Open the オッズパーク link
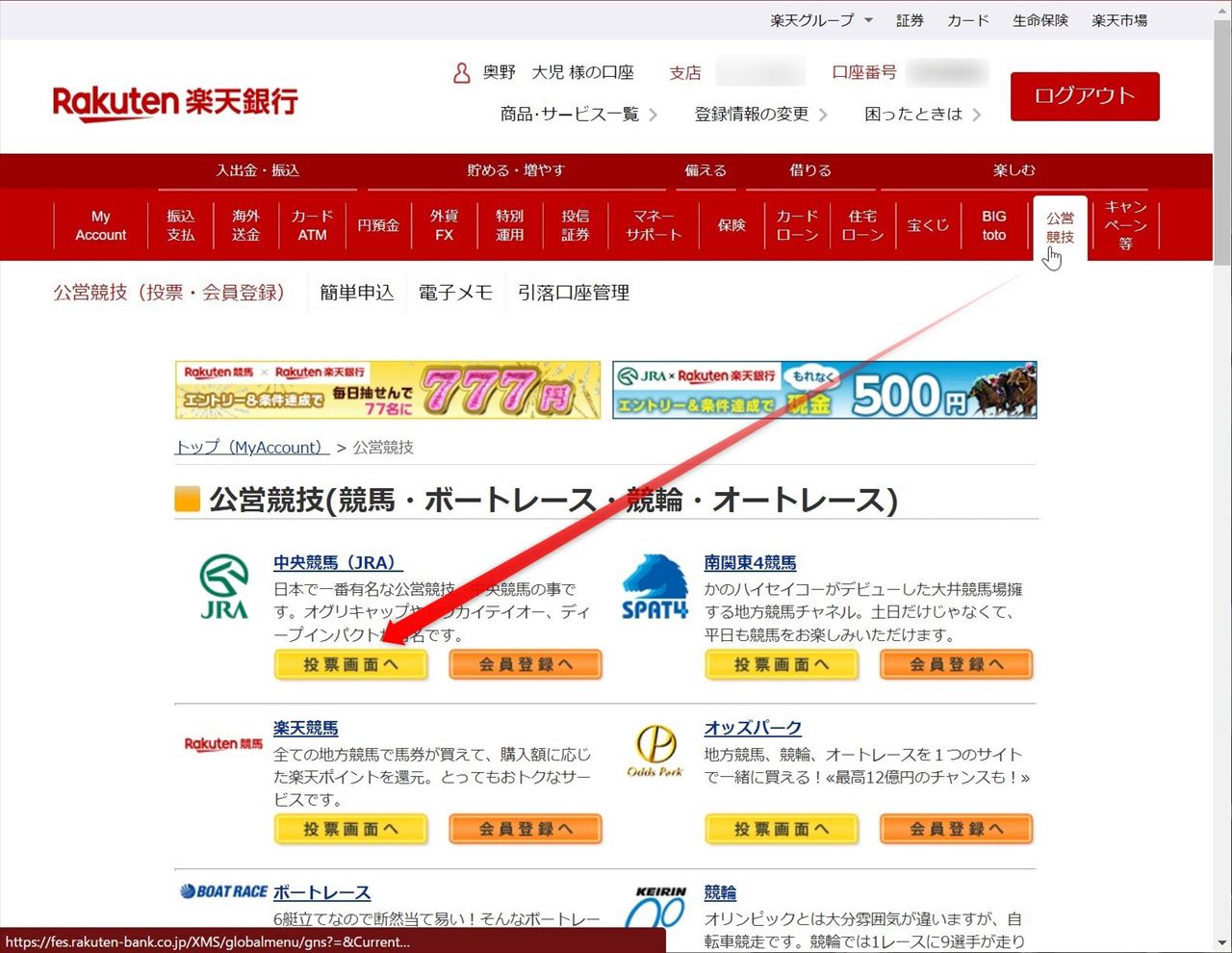The height and width of the screenshot is (953, 1232). click(753, 729)
